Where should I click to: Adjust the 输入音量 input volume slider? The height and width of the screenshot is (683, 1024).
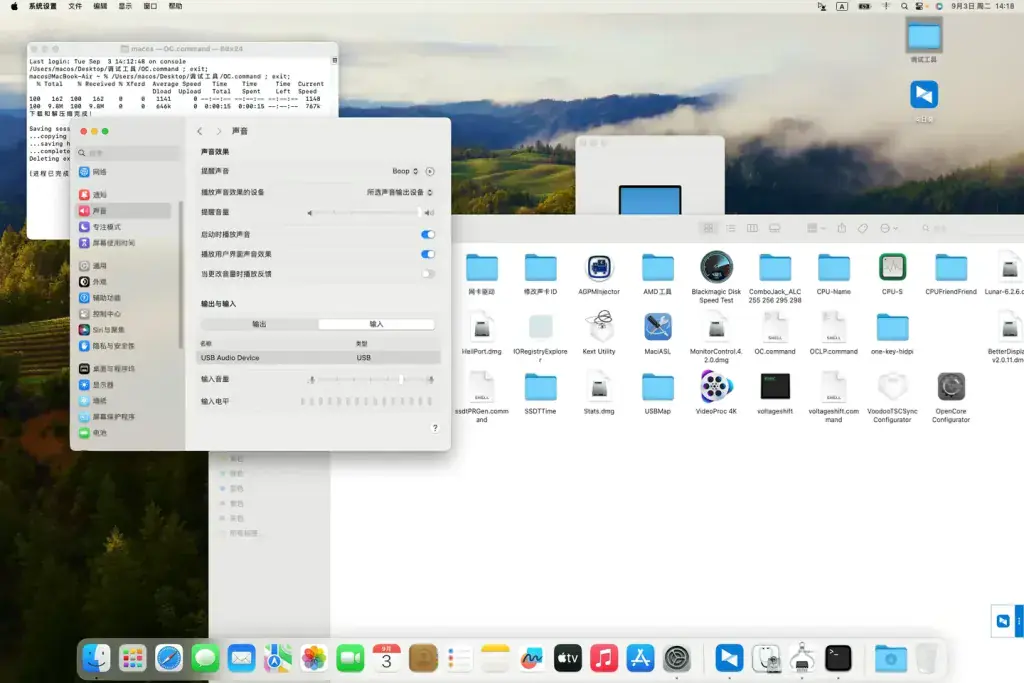370,379
